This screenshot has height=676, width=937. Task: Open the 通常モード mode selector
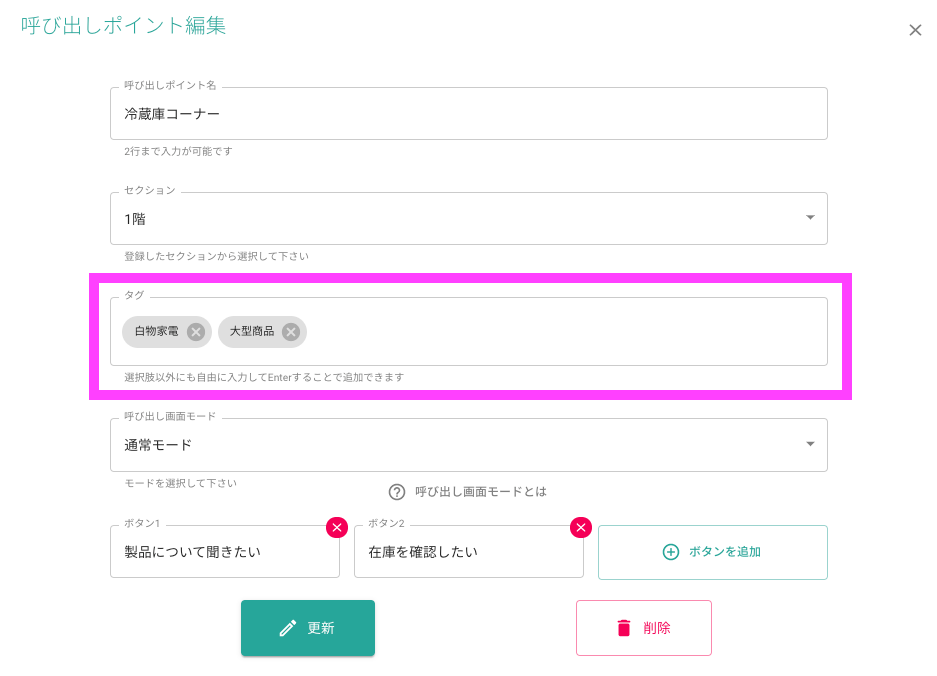[x=468, y=445]
